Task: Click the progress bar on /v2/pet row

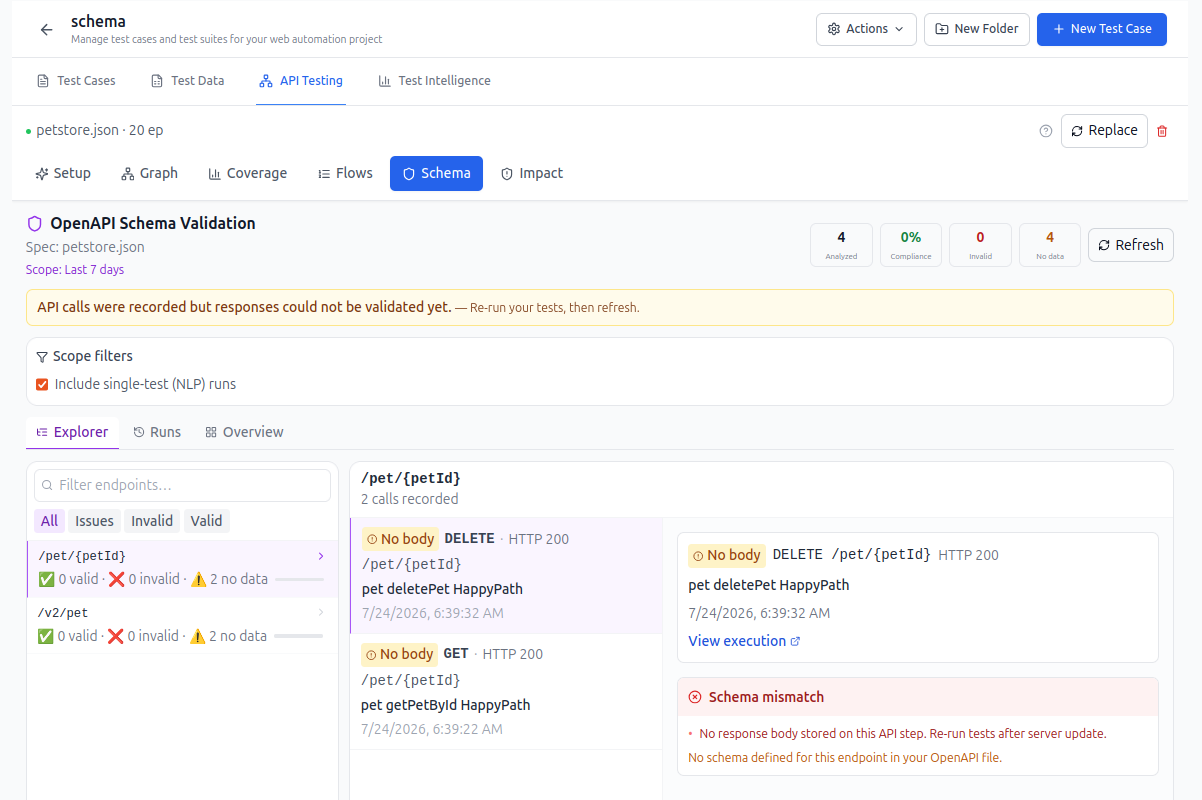Action: pyautogui.click(x=299, y=636)
